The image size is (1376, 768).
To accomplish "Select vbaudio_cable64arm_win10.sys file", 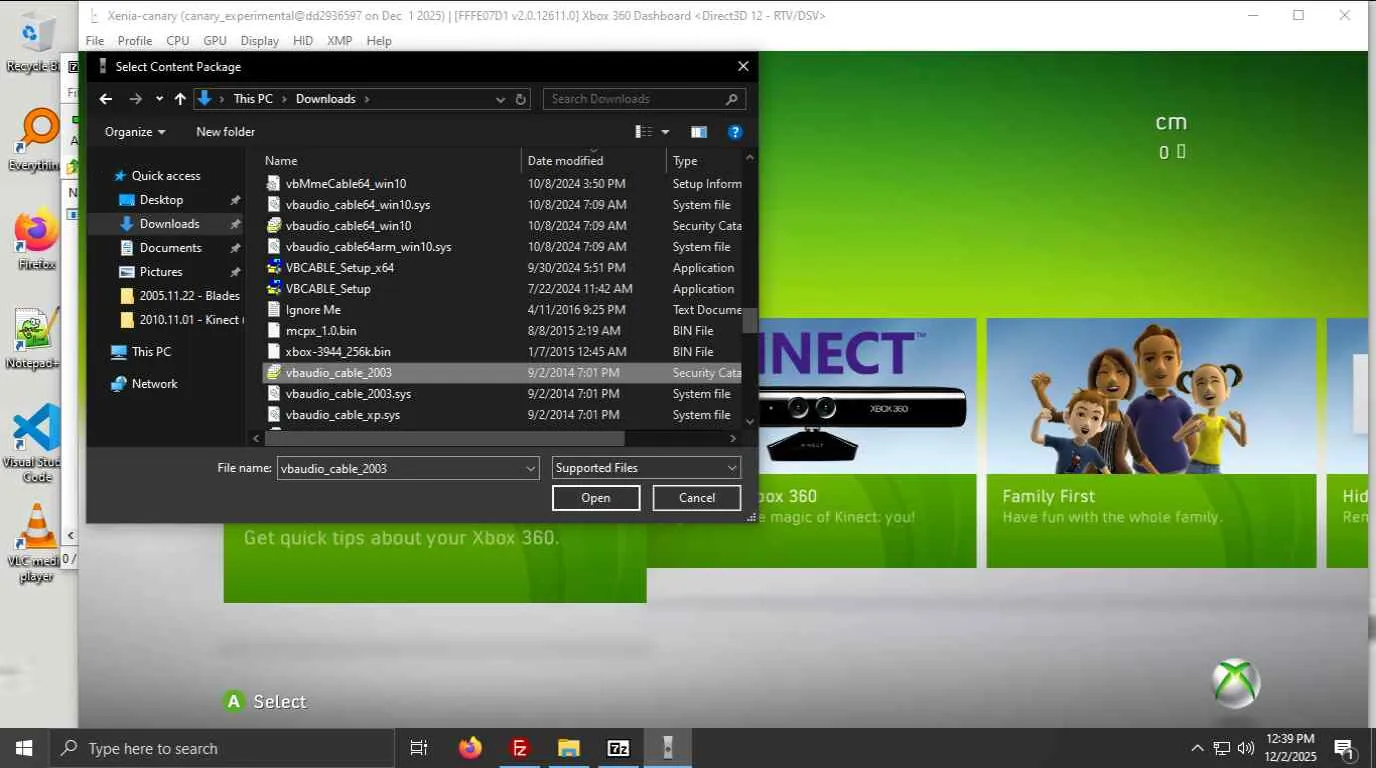I will click(368, 247).
